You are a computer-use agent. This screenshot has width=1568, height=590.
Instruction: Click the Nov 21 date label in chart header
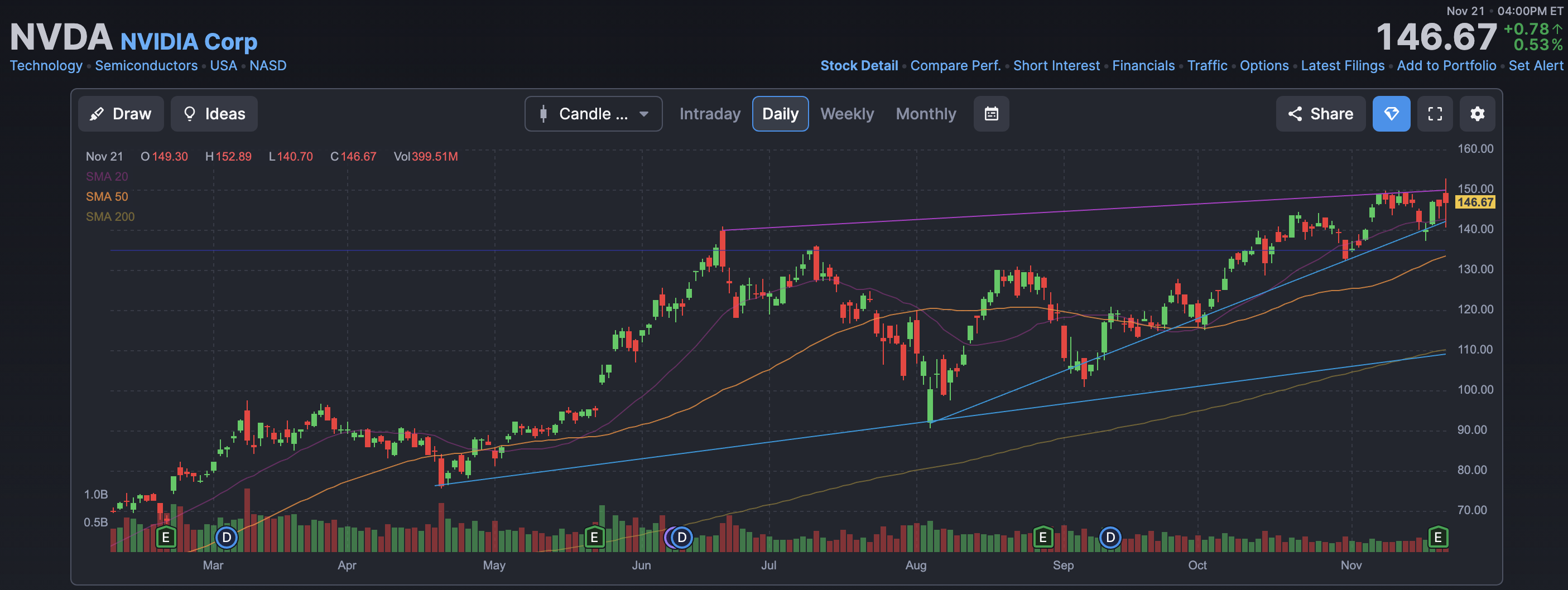click(x=104, y=156)
